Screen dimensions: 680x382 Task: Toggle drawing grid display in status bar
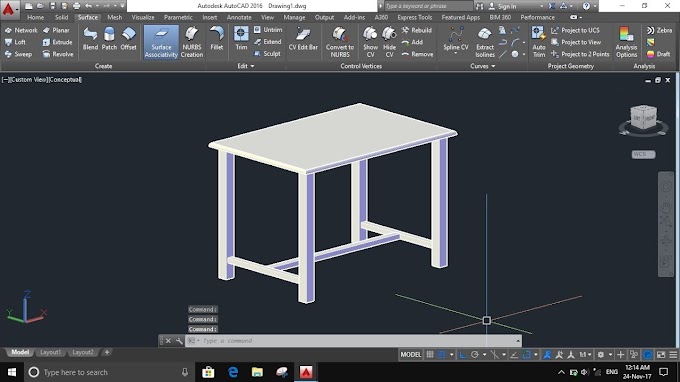point(430,355)
